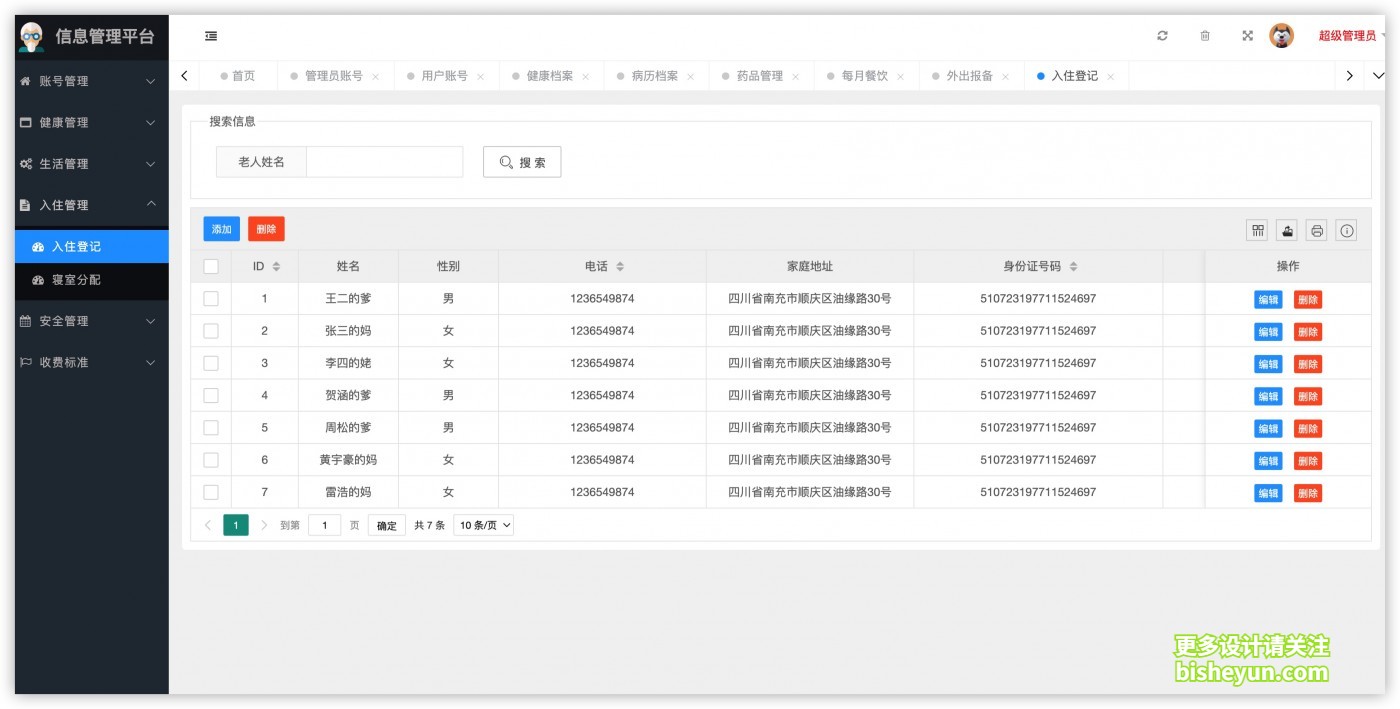Click the info icon above table

1347,231
